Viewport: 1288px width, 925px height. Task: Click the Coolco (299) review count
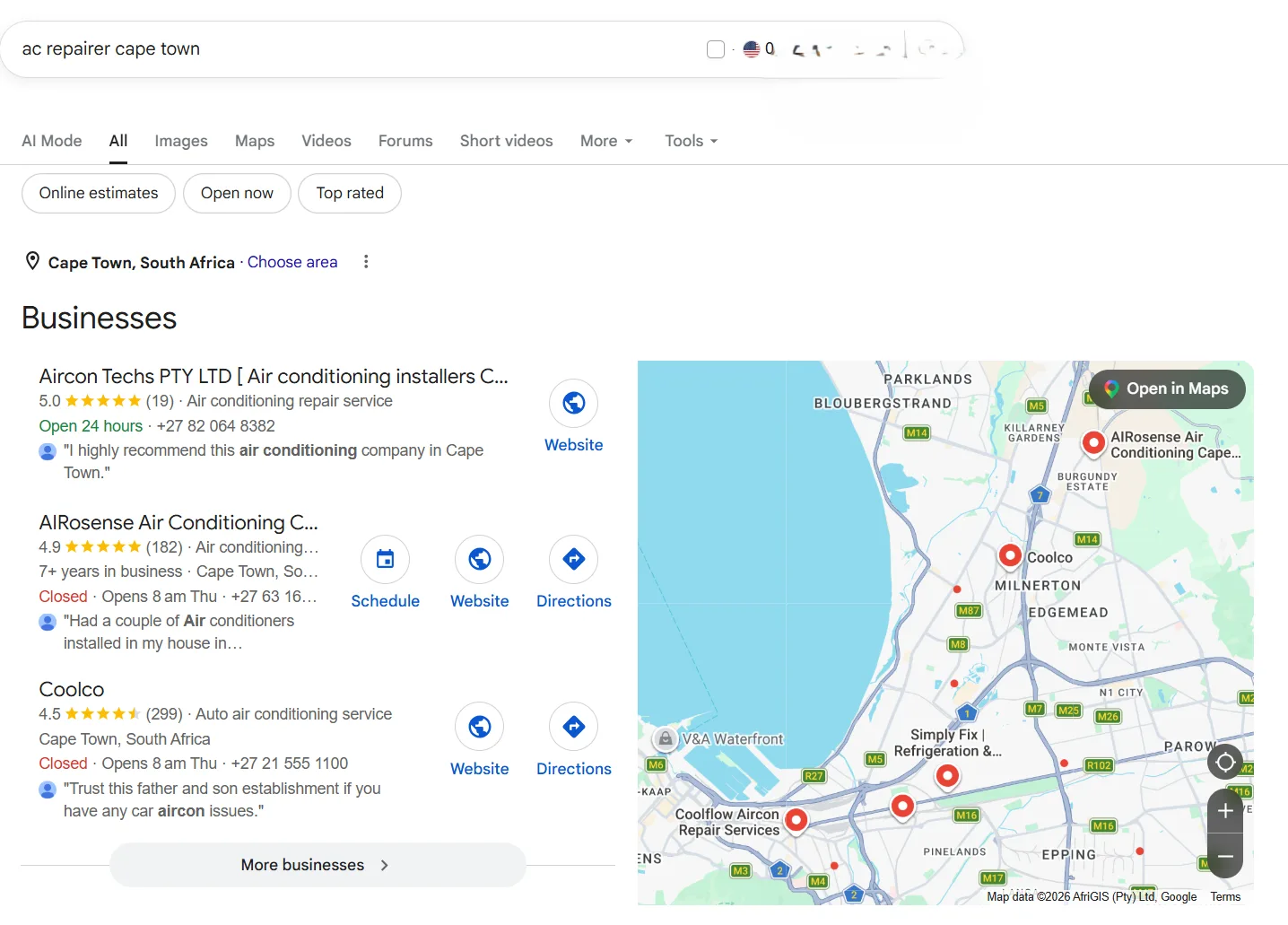click(x=164, y=714)
